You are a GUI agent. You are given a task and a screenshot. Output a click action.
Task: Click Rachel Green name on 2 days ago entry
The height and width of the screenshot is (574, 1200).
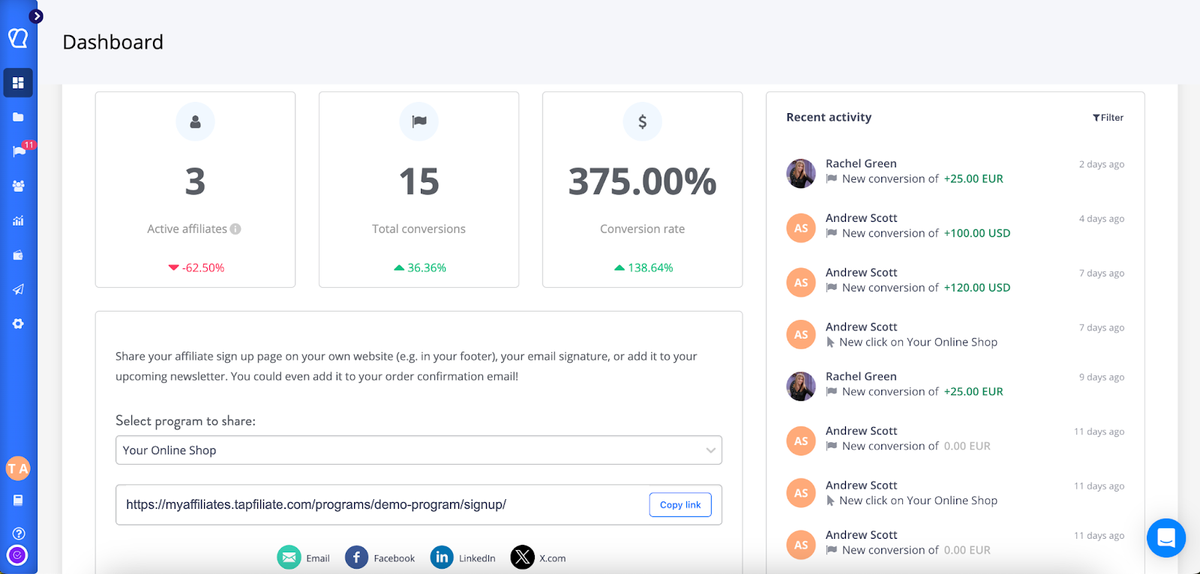tap(861, 164)
